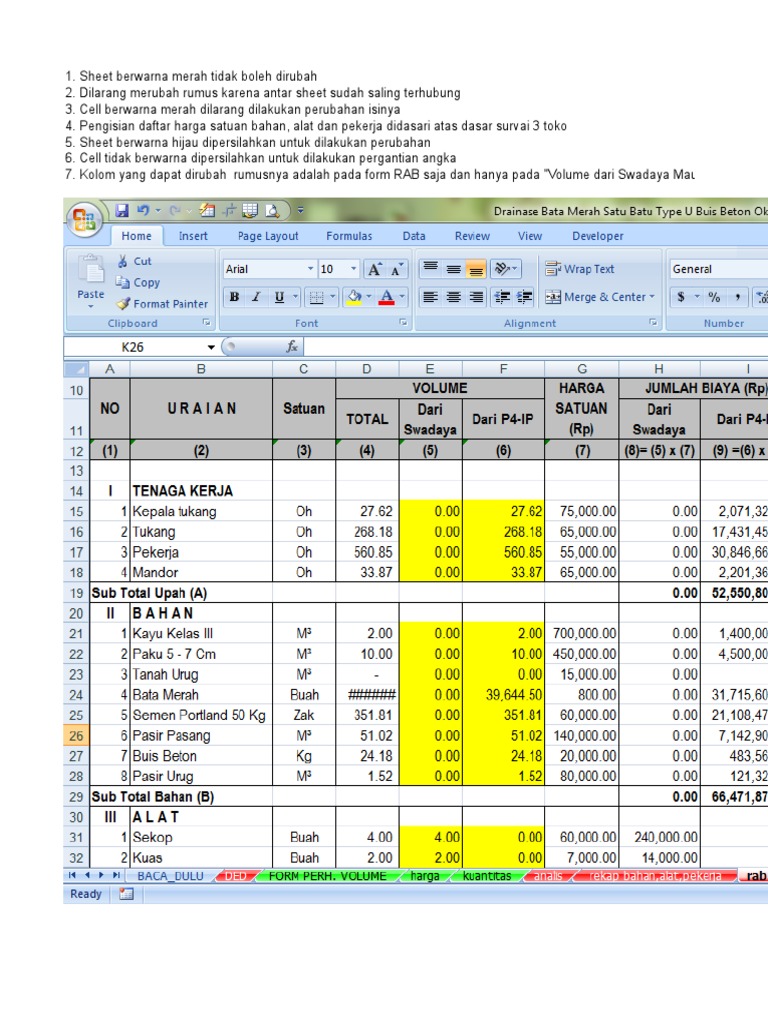Screen dimensions: 768x1024
Task: Click the Cut command icon
Action: 123,261
